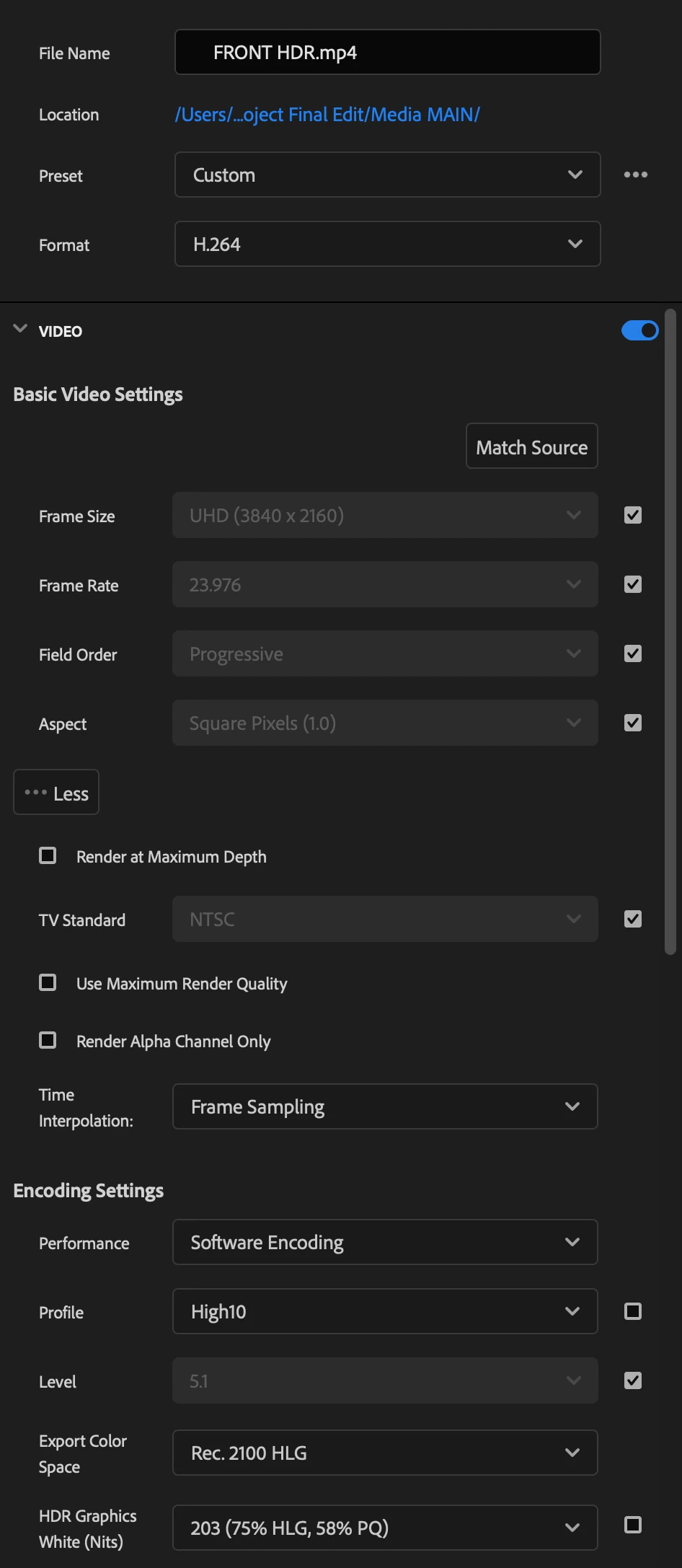This screenshot has width=682, height=1568.
Task: Uncheck the Aspect match source checkbox
Action: [x=632, y=723]
